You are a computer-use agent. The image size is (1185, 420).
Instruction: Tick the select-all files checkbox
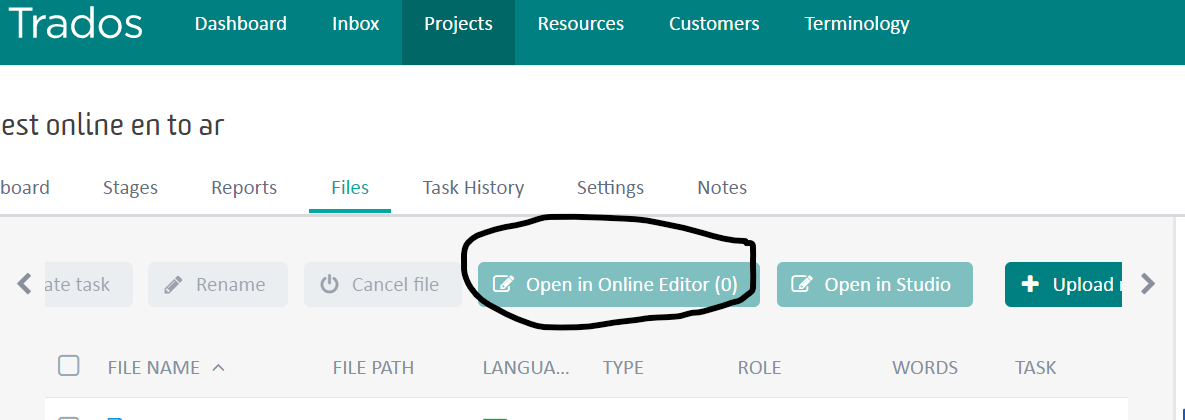(x=69, y=366)
